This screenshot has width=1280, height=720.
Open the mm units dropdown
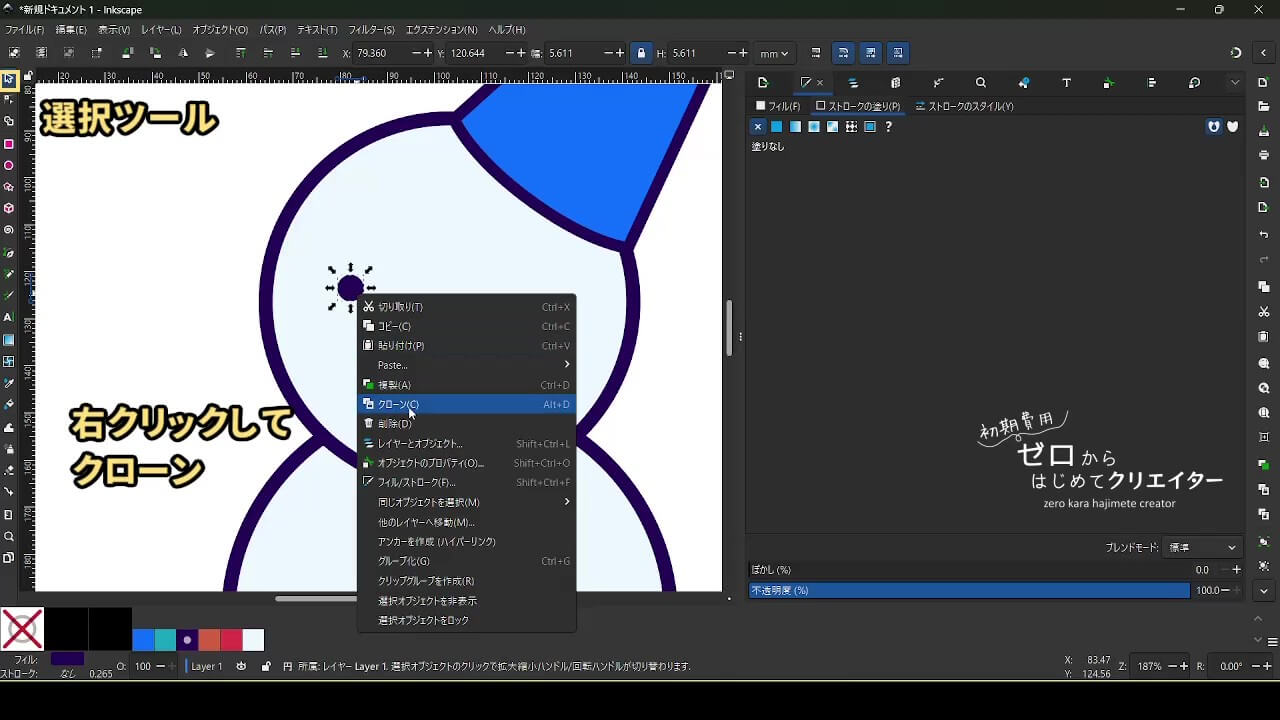[773, 53]
